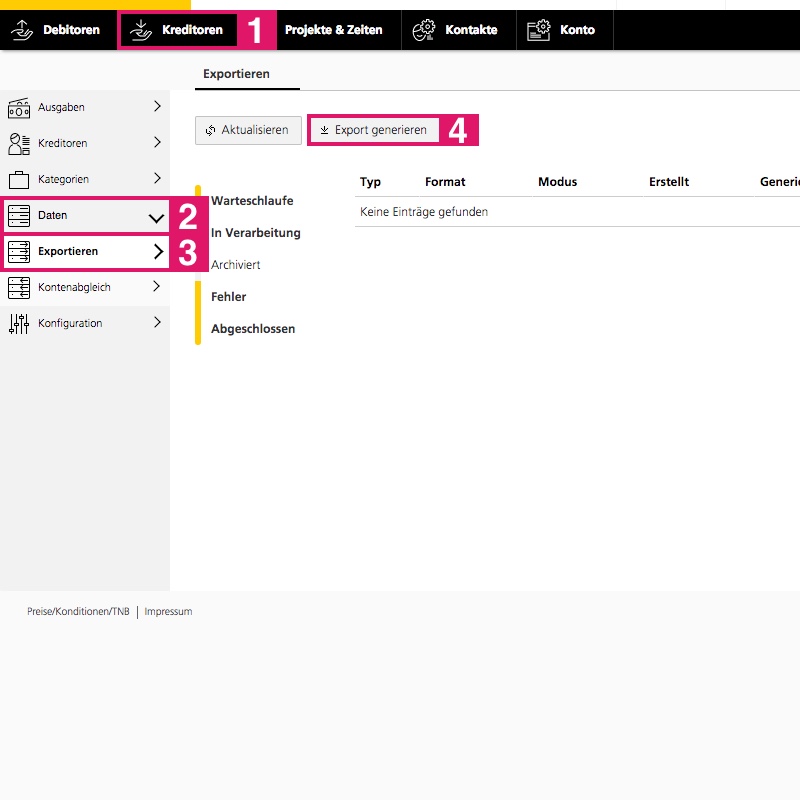Click the Kontenabgleich sidebar icon
800x800 pixels.
coord(19,288)
